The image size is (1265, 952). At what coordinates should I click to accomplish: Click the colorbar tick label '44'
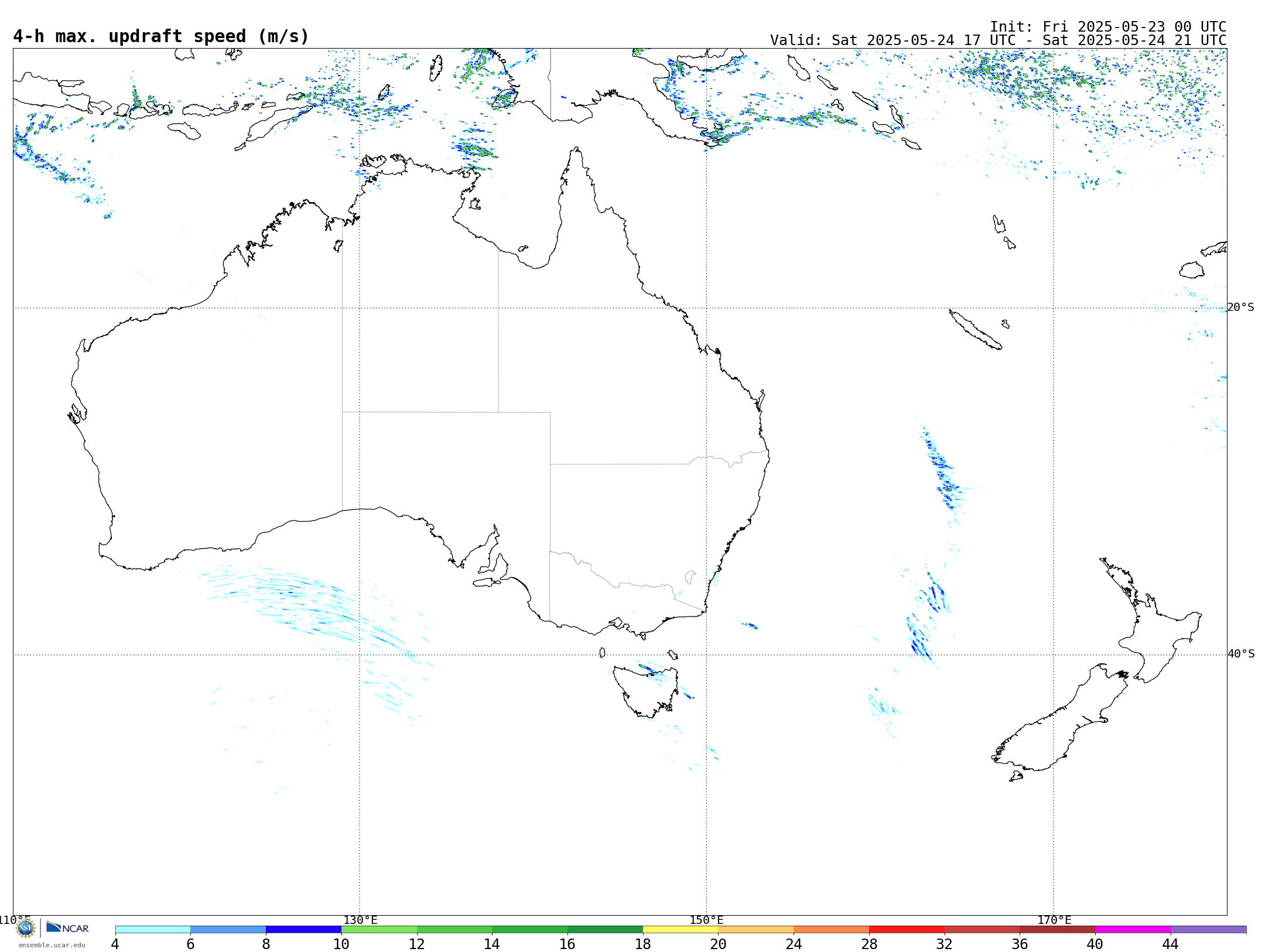pos(1171,944)
